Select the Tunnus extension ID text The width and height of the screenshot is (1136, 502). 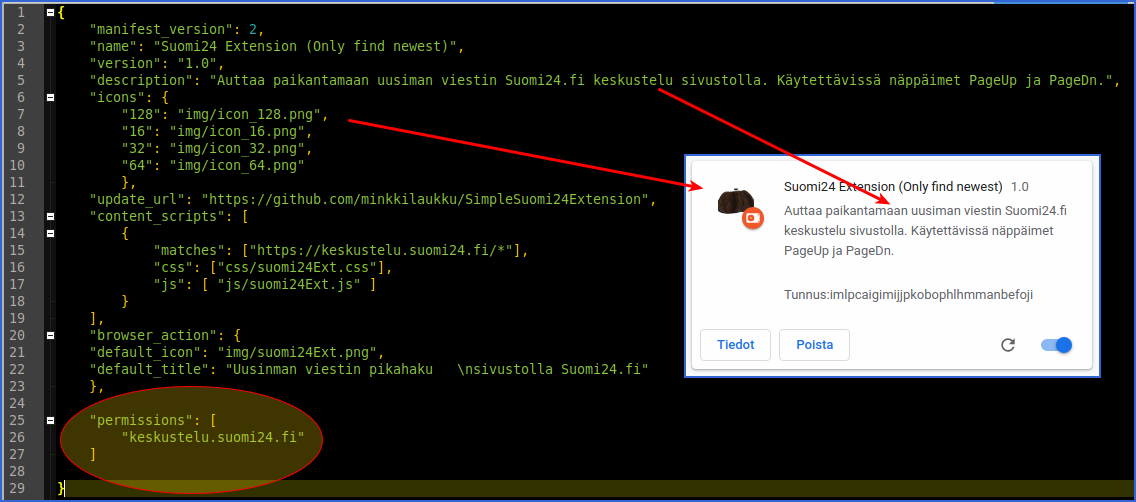[909, 295]
